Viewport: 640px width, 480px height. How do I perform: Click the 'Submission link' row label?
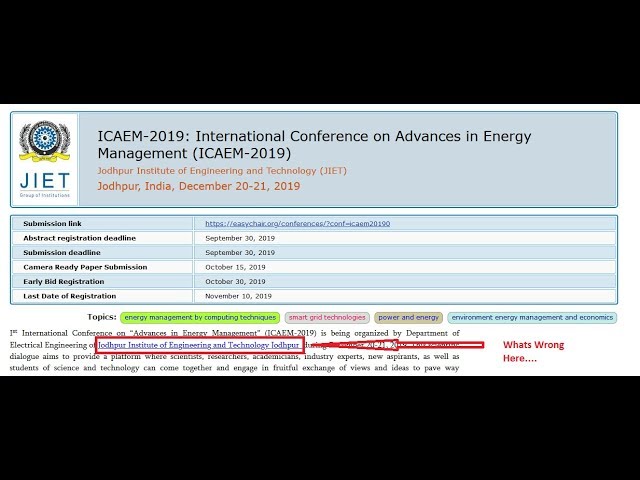tap(52, 224)
